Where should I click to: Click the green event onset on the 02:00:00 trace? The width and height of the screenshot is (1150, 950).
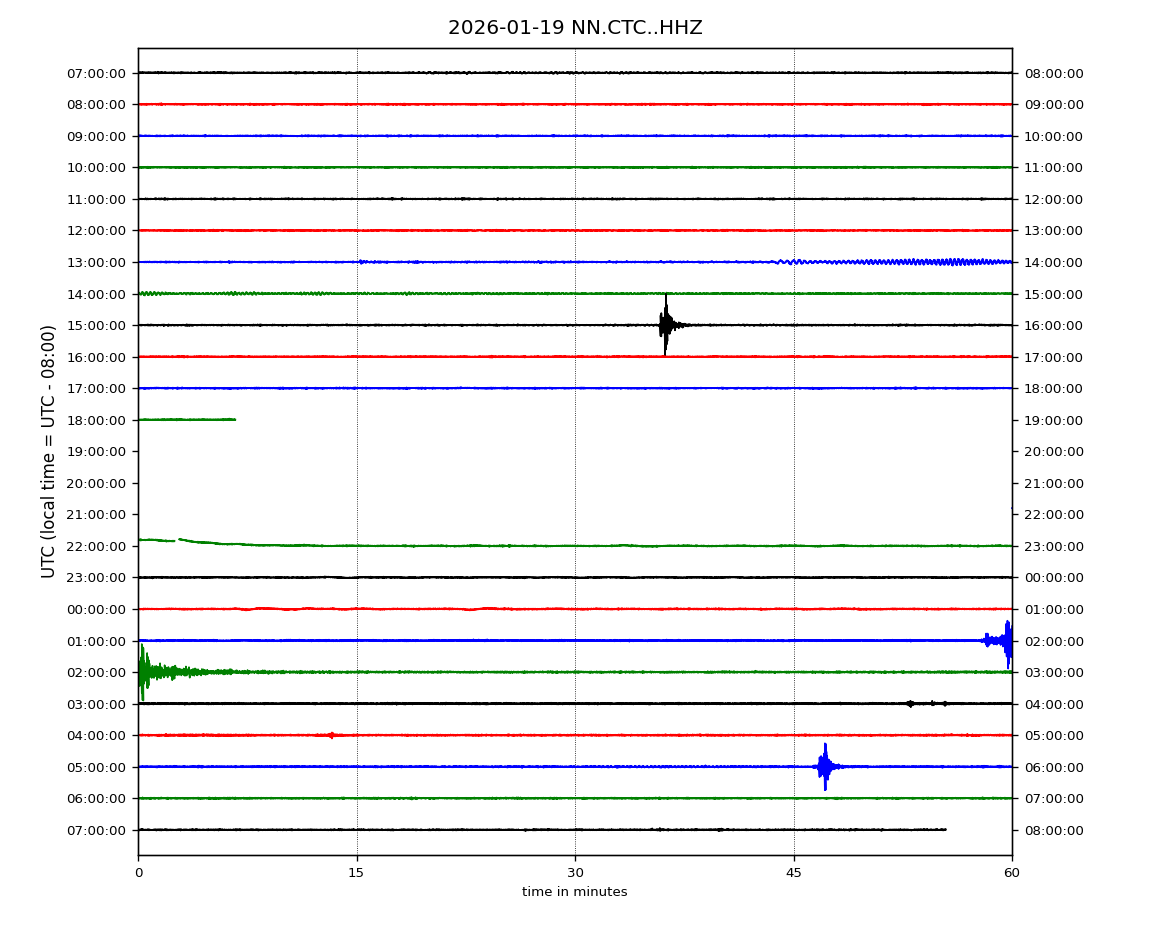tap(144, 671)
